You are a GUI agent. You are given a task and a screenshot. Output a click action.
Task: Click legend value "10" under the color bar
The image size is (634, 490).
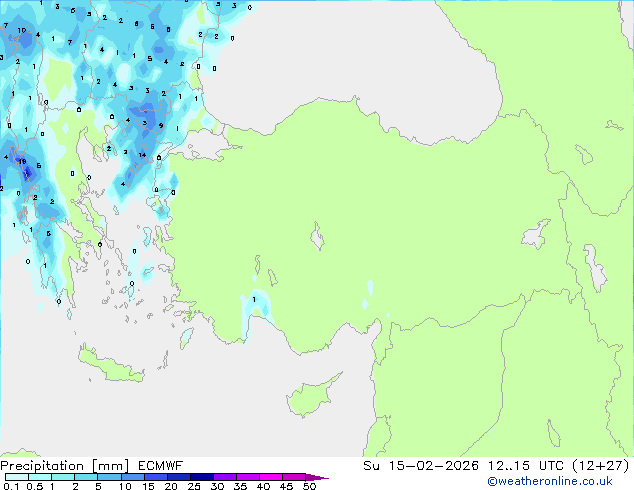[x=125, y=486]
